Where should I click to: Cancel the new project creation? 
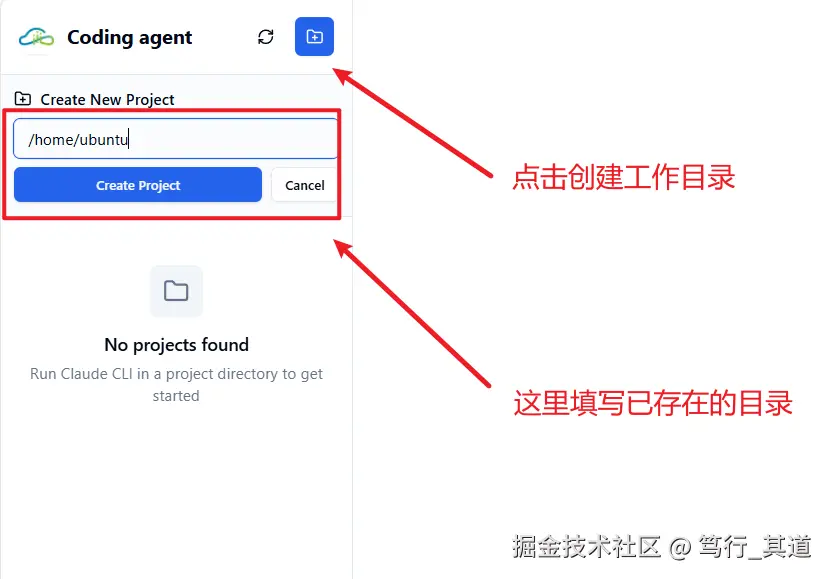304,185
